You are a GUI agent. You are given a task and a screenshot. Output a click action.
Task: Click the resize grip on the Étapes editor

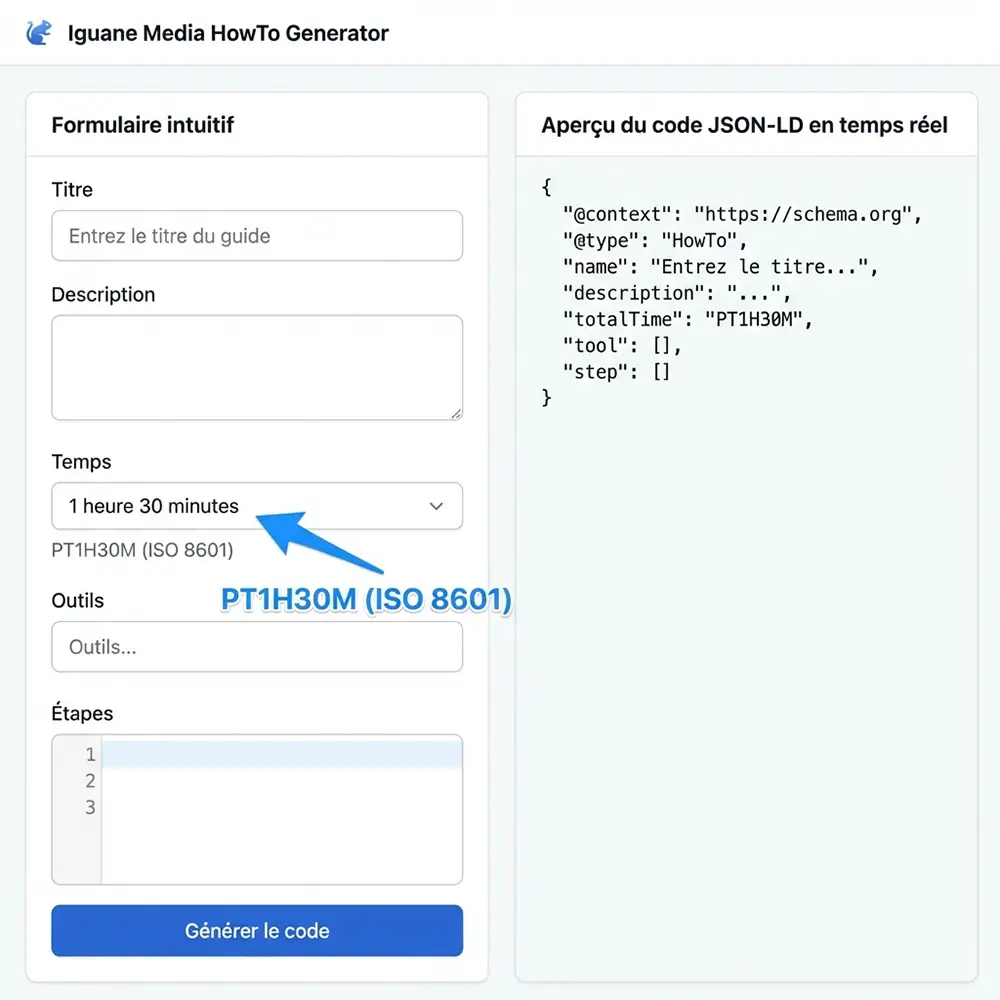tap(456, 878)
